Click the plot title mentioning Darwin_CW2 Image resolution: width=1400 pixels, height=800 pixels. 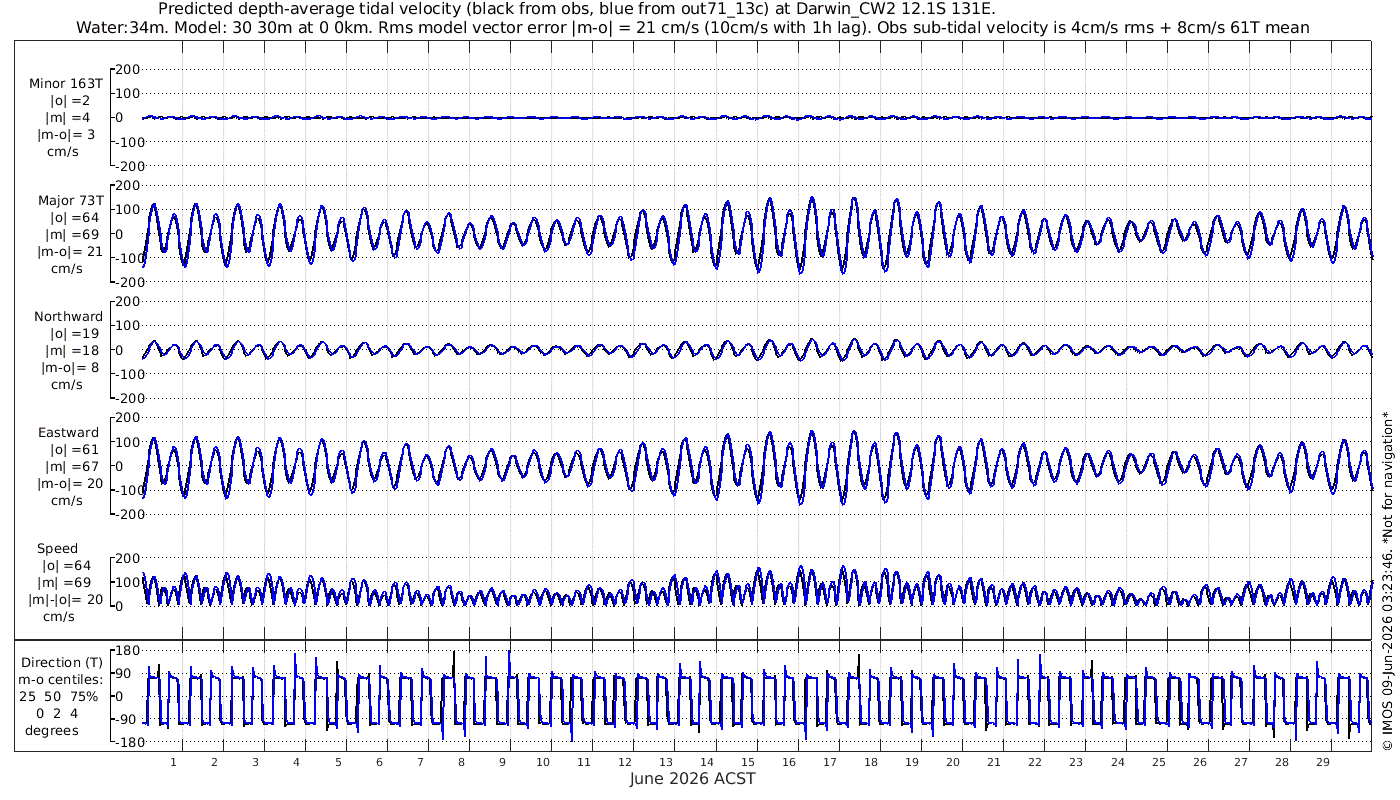pyautogui.click(x=577, y=9)
